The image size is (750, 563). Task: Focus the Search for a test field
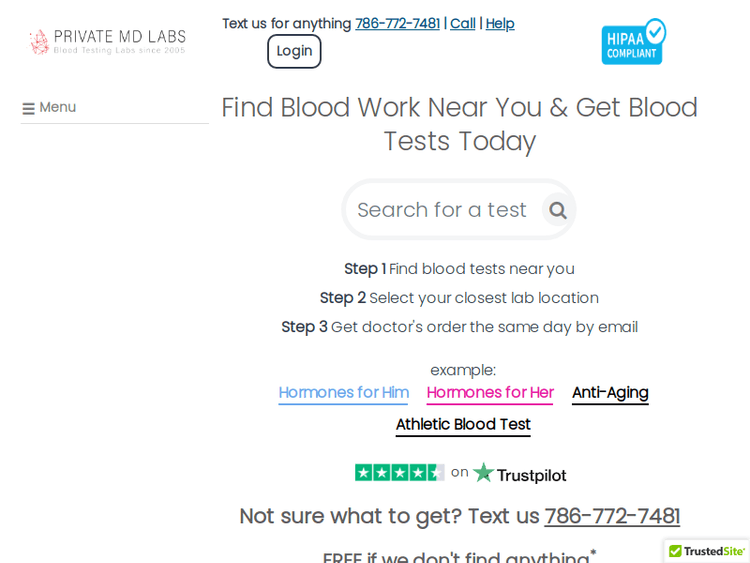pos(441,210)
